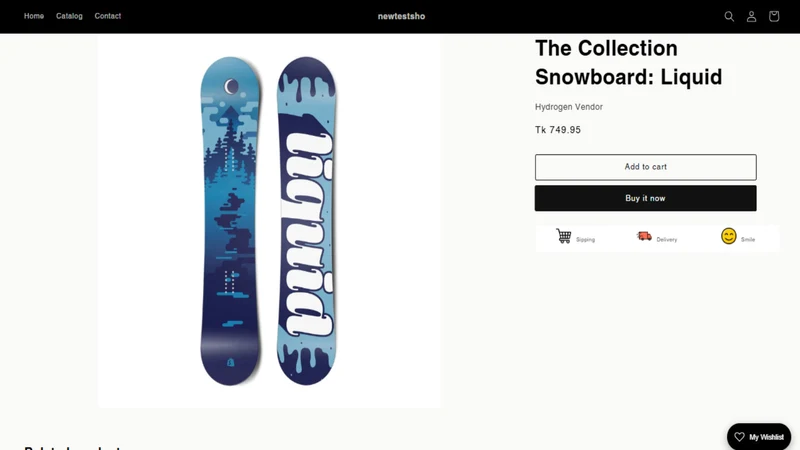Open the Catalog menu item

pyautogui.click(x=69, y=16)
